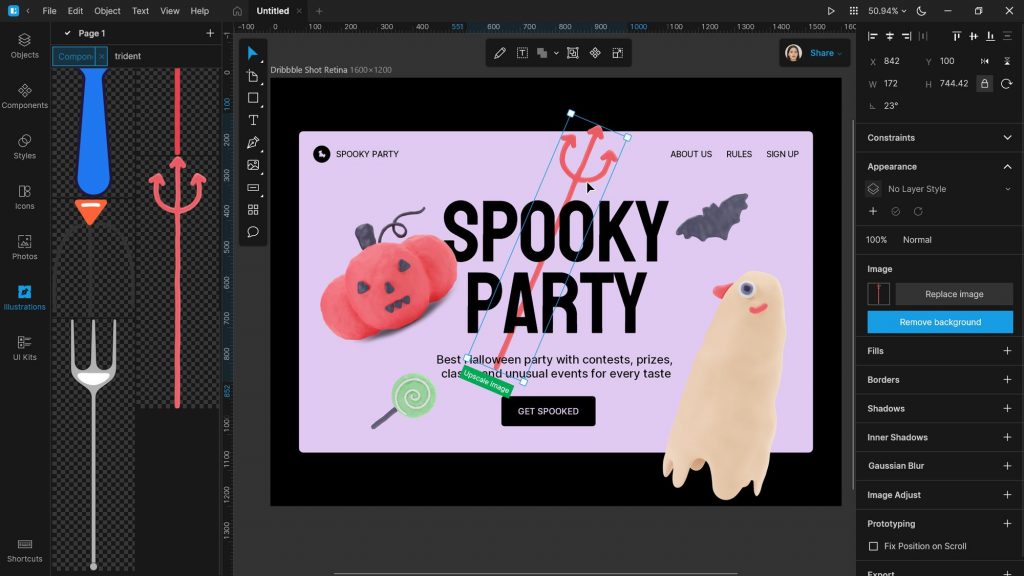Click the text frame icon in top toolbar
1024x576 pixels.
pyautogui.click(x=522, y=53)
